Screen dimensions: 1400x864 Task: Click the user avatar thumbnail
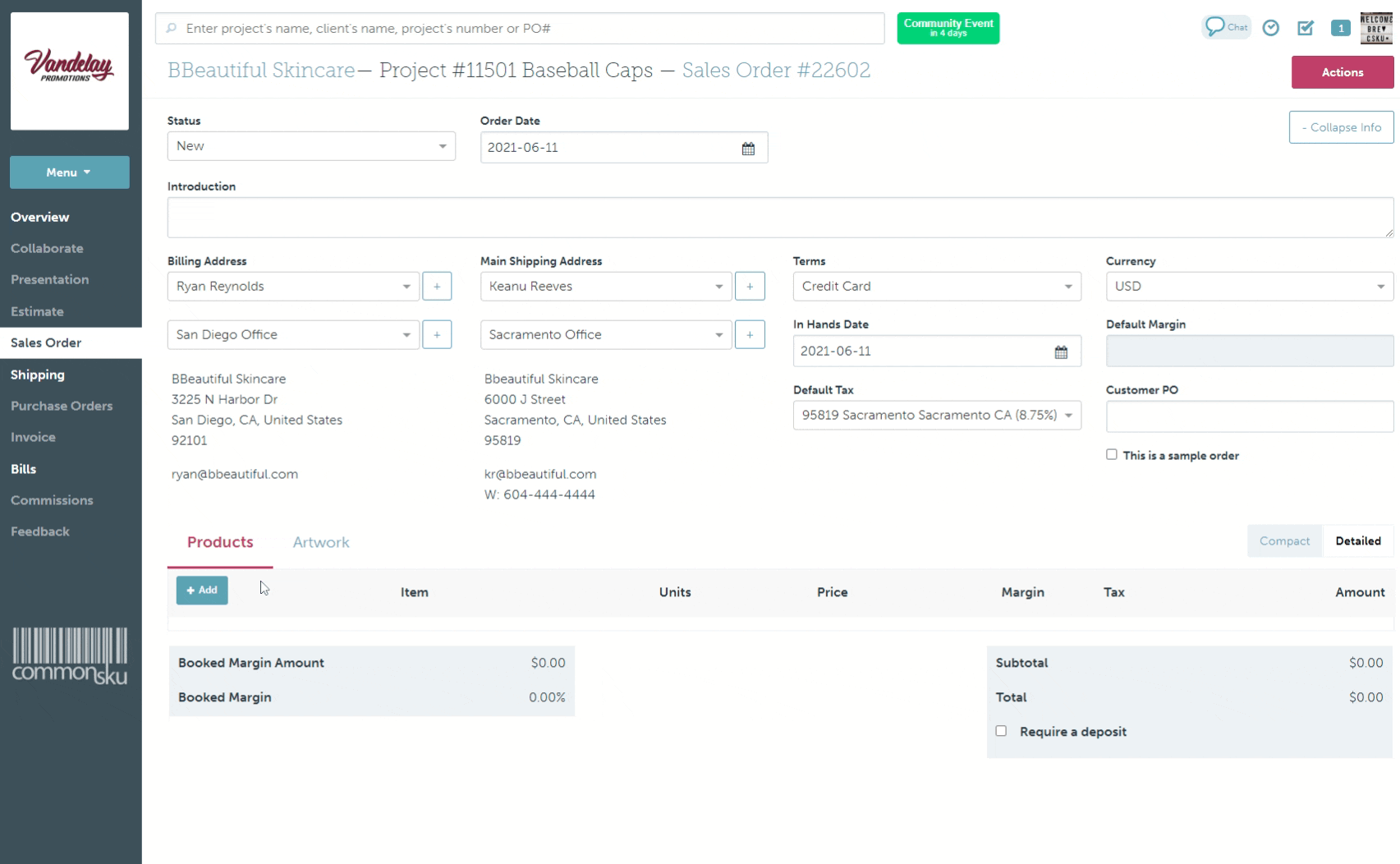tap(1376, 28)
